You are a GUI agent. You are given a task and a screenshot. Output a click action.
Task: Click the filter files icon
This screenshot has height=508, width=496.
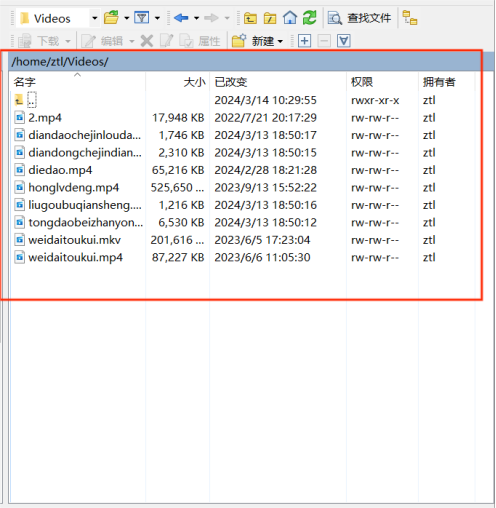(x=142, y=17)
